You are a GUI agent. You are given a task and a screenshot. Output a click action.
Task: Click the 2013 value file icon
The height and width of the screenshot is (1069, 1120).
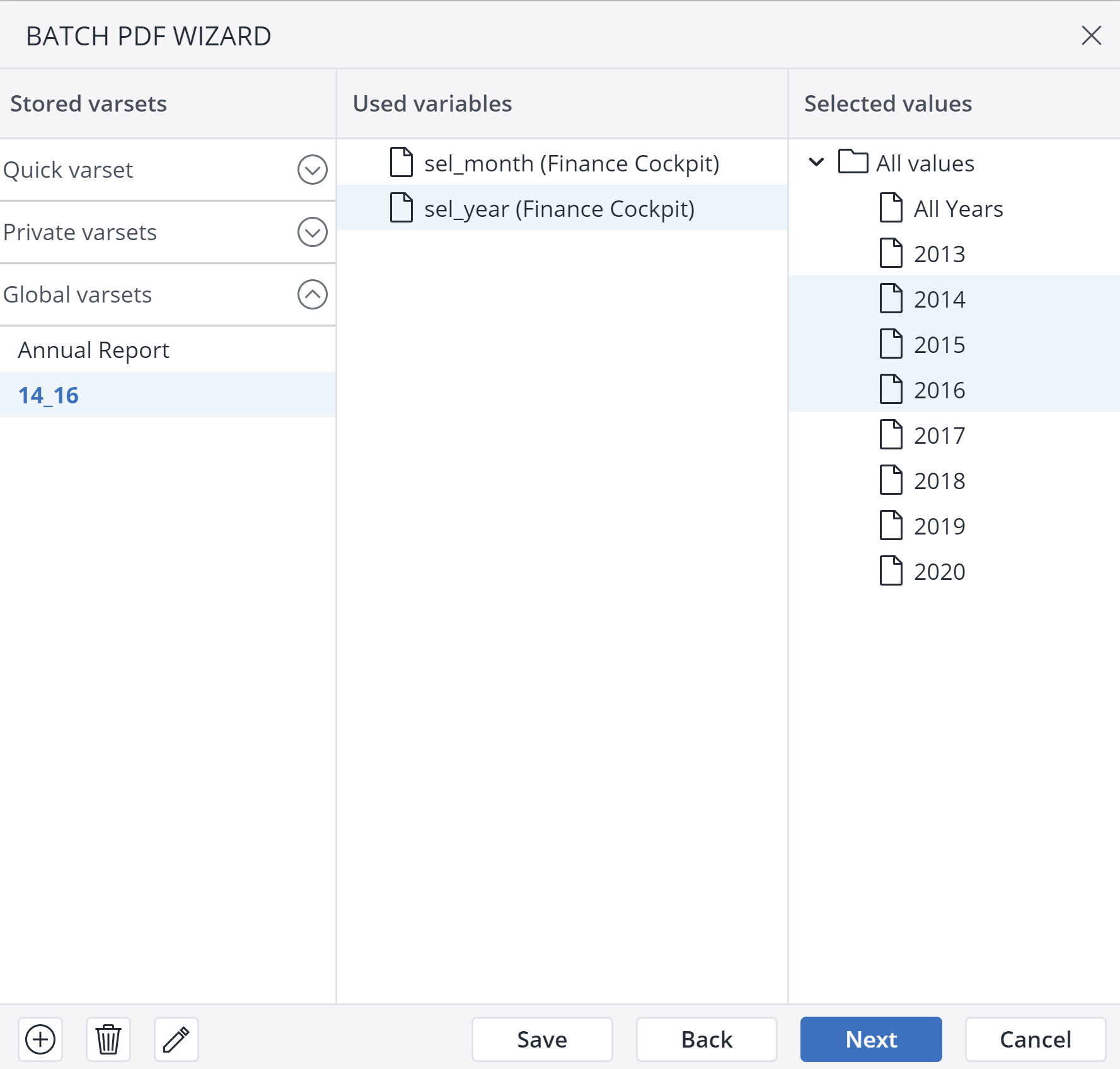891,254
